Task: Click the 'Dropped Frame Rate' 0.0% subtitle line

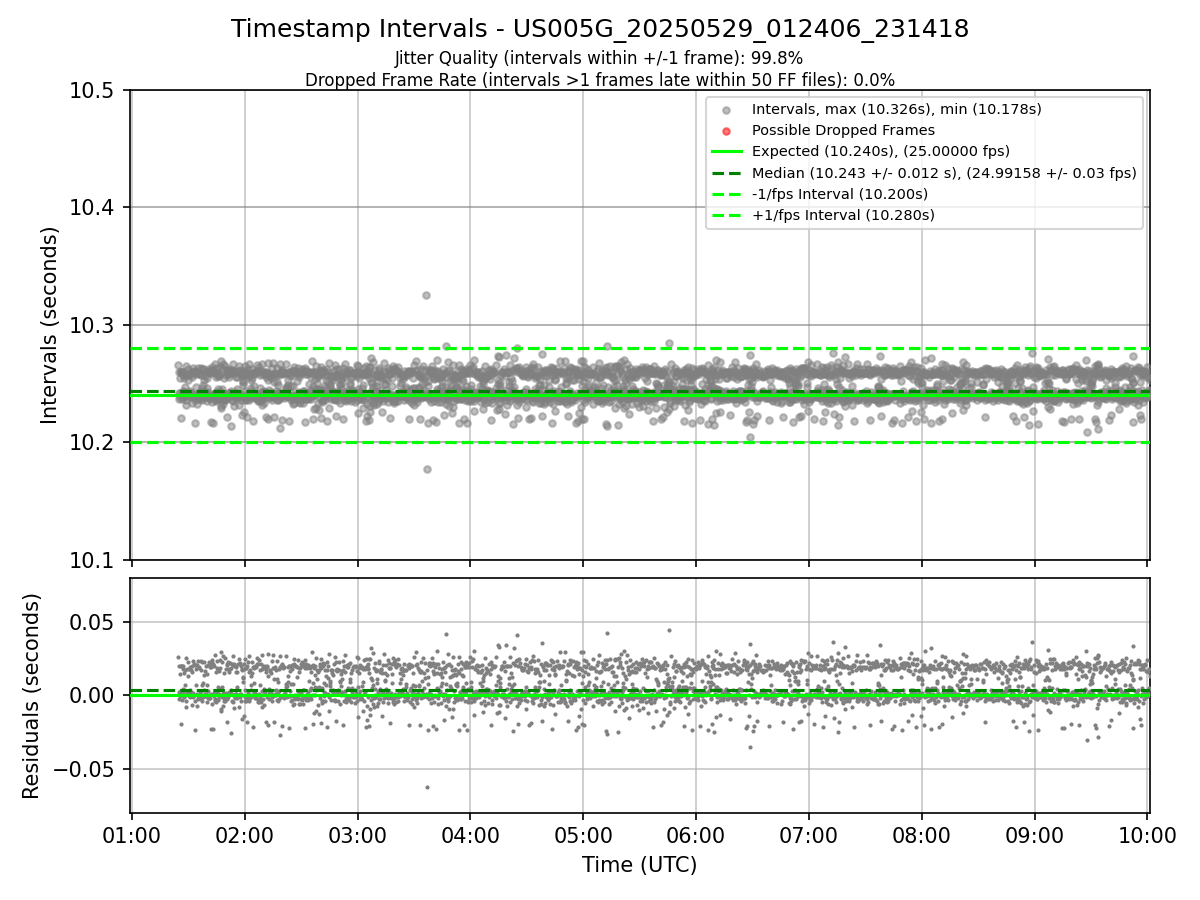Action: pos(600,79)
